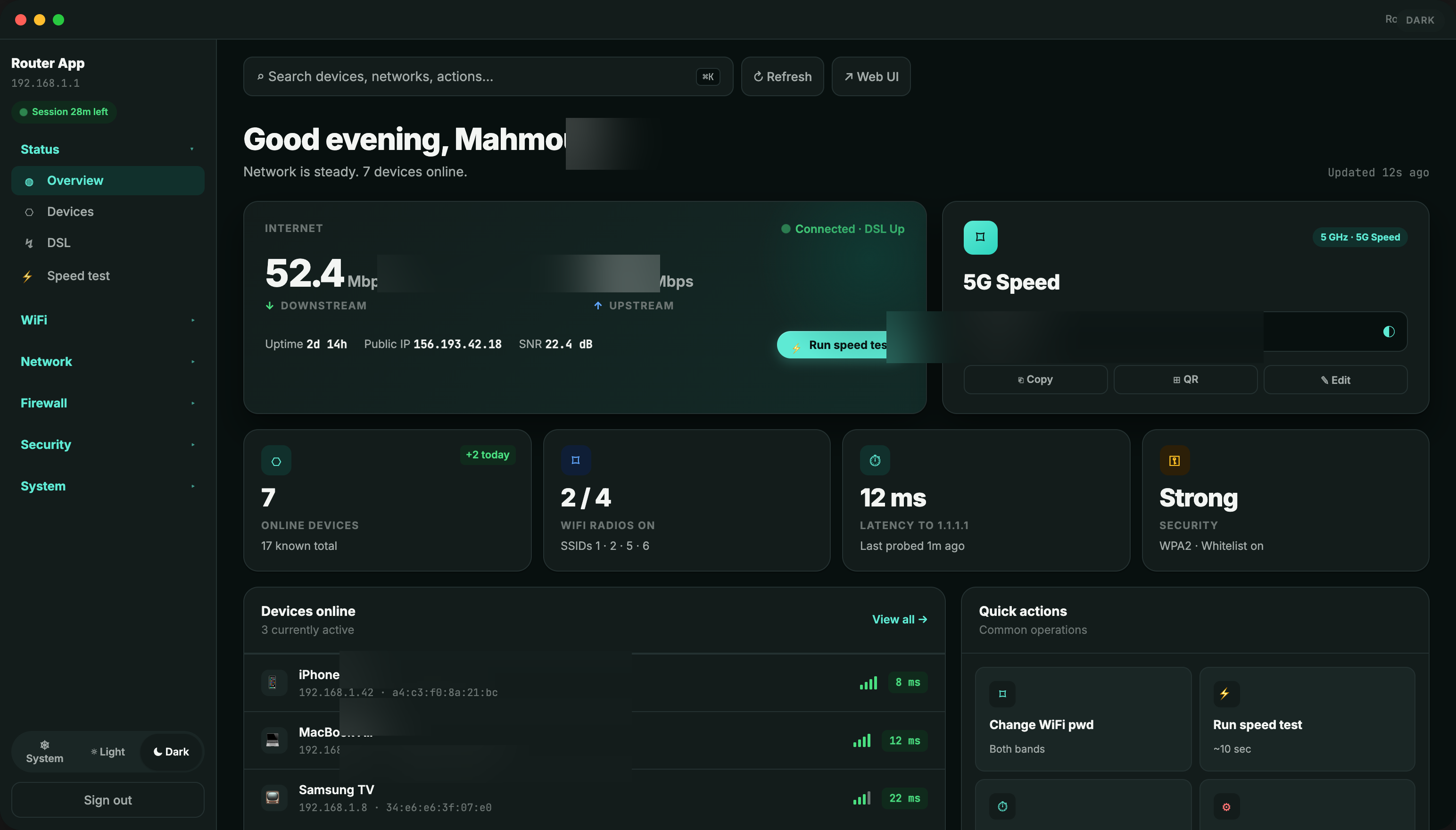Open the Overview page in sidebar
Viewport: 1456px width, 830px height.
pyautogui.click(x=108, y=181)
